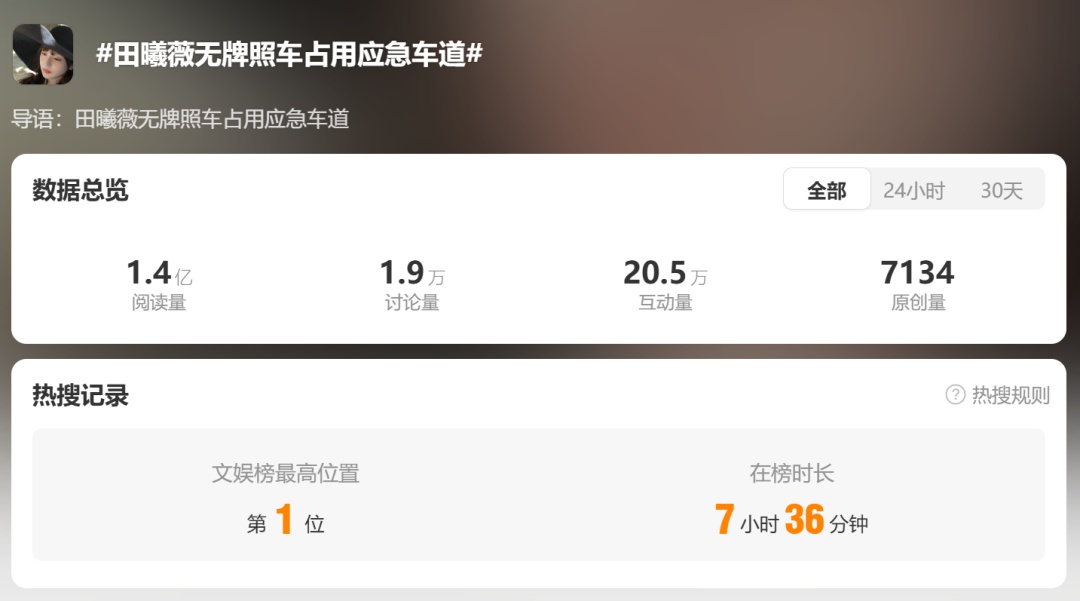Click the 1.4亿 阅读量 statistic
Viewport: 1080px width, 601px height.
pyautogui.click(x=159, y=284)
